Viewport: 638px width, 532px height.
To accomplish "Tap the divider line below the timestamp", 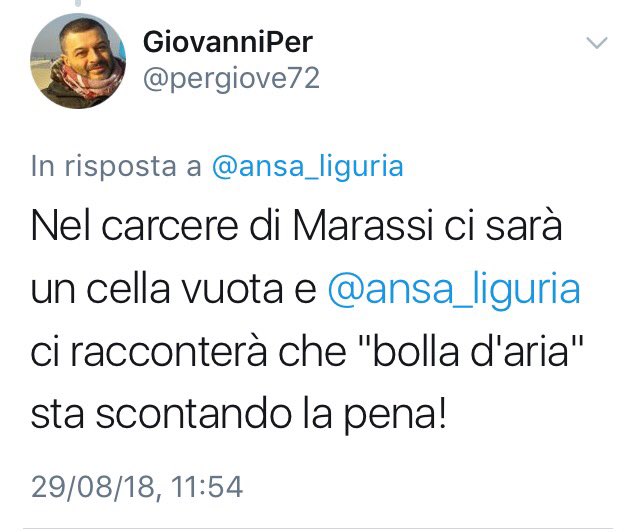I will coord(319,528).
